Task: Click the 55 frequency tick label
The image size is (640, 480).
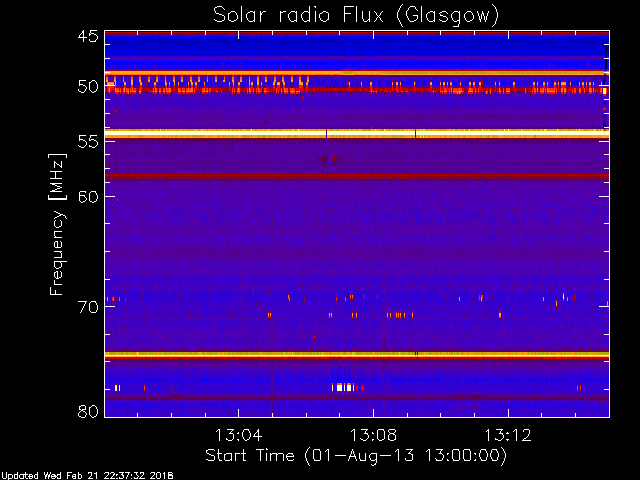Action: coord(88,142)
